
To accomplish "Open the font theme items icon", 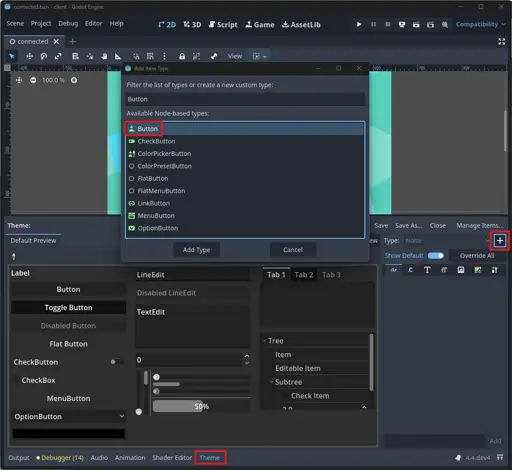I will coord(427,270).
